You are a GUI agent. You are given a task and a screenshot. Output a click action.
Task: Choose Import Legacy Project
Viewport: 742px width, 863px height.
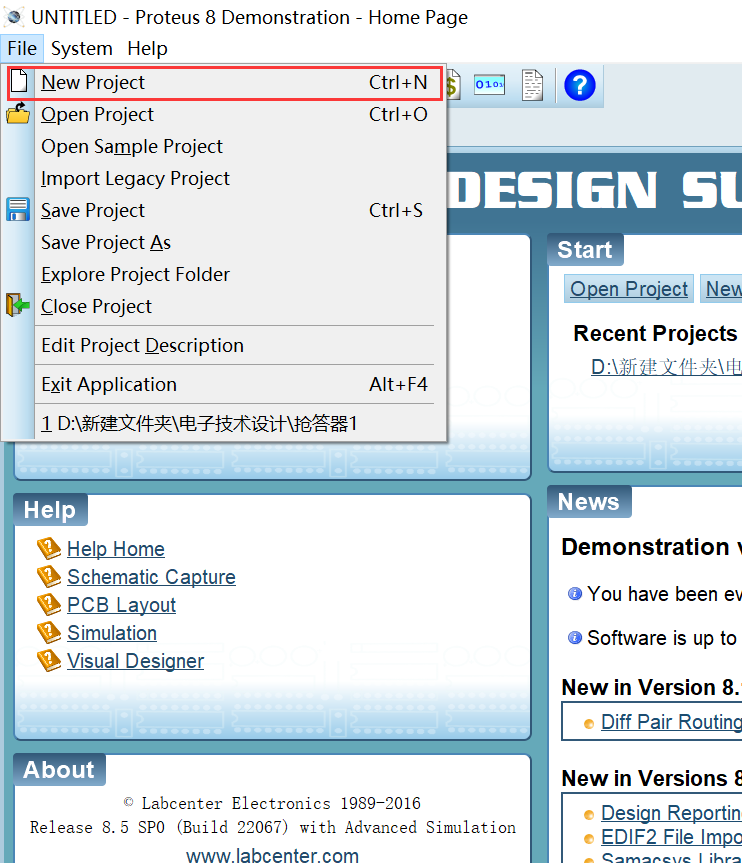click(225, 178)
